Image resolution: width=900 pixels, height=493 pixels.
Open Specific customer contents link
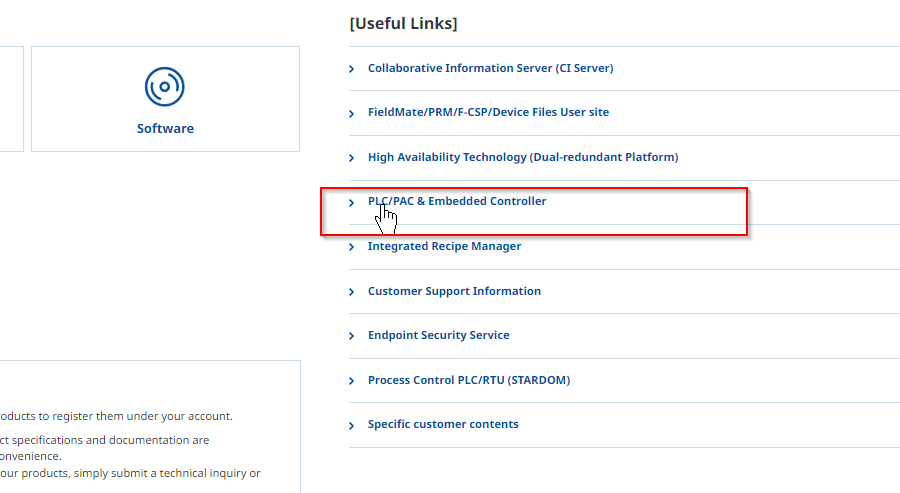click(x=443, y=424)
